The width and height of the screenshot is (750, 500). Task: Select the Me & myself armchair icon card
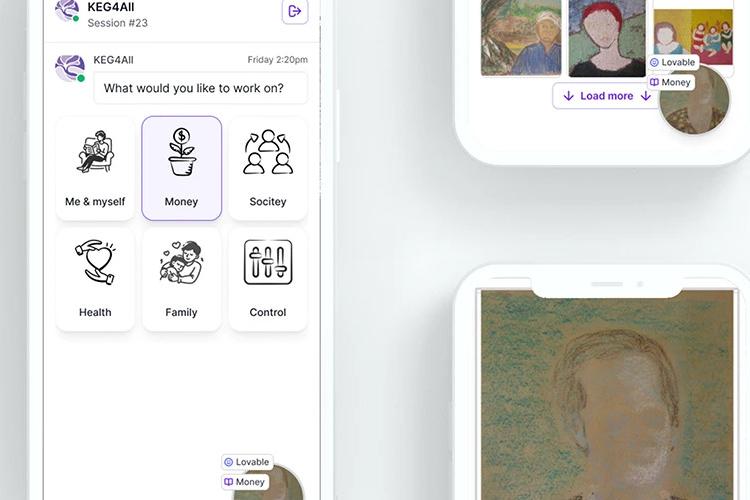pyautogui.click(x=95, y=168)
